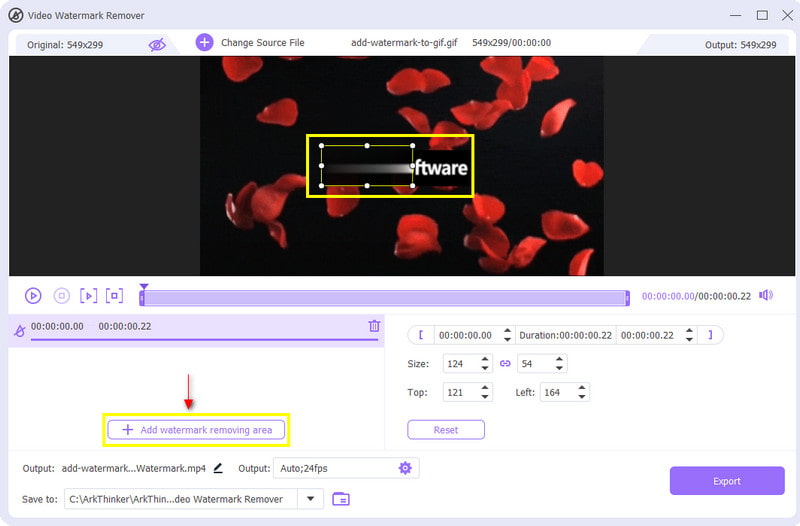Click Add watermark removing area button
800x526 pixels.
pyautogui.click(x=196, y=430)
